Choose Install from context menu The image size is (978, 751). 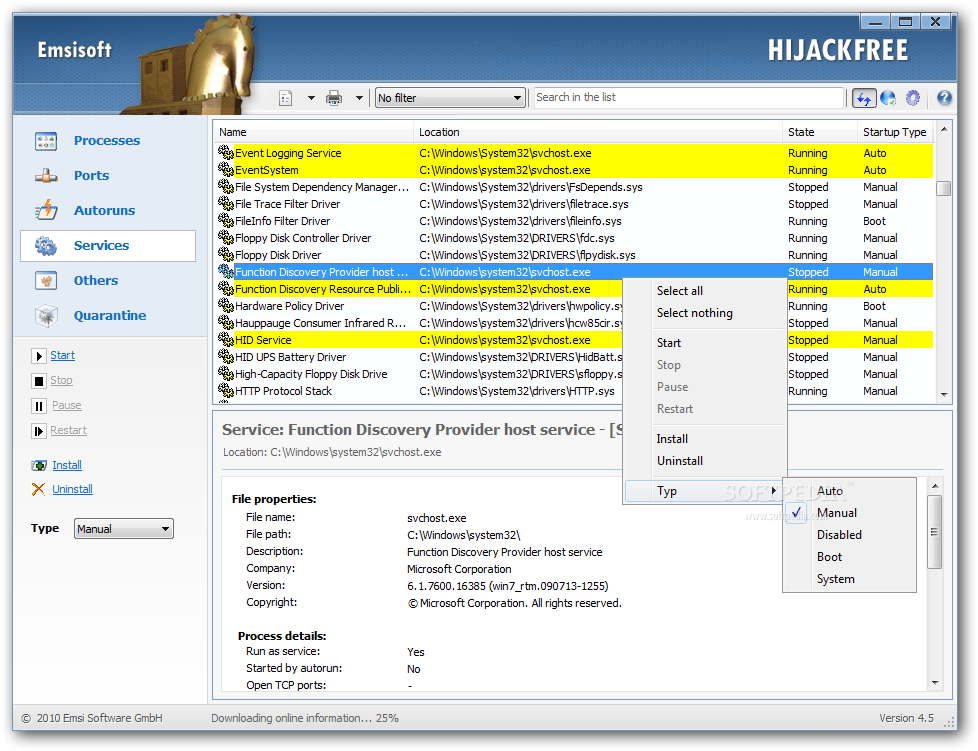705,438
